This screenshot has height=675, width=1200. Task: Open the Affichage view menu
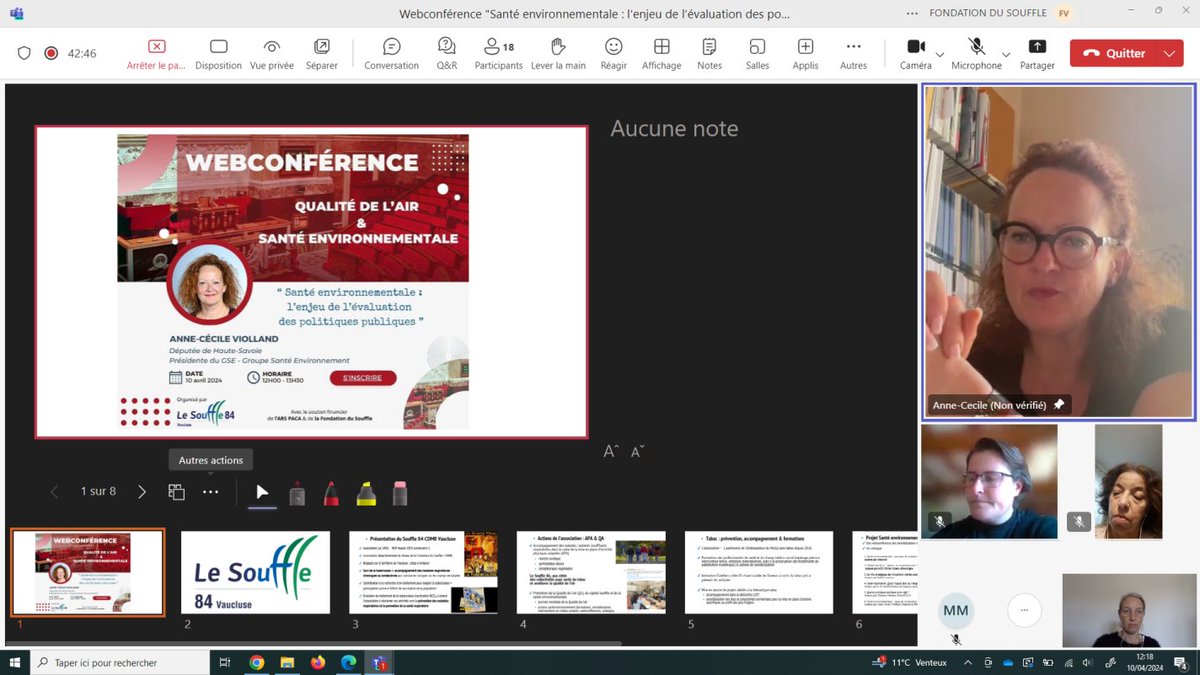tap(661, 53)
